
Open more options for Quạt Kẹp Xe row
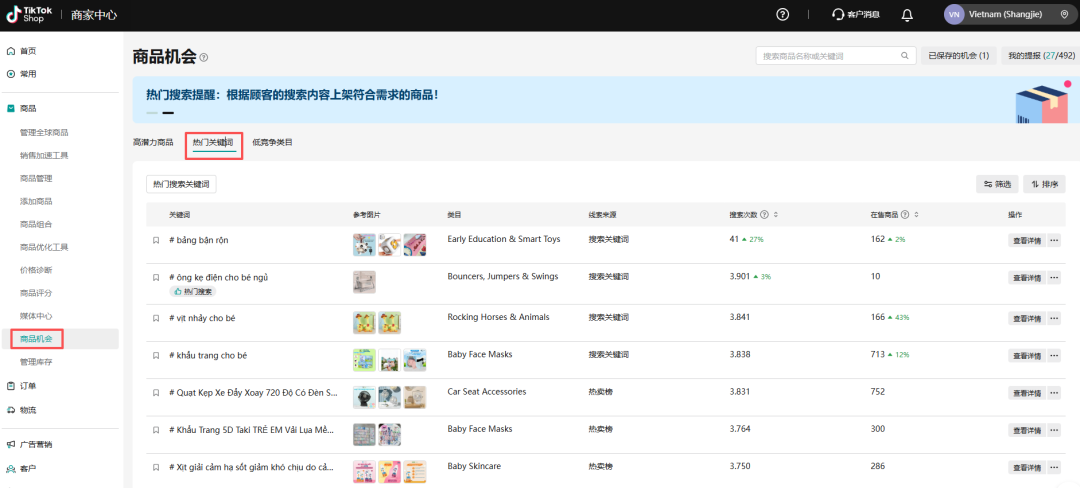click(1054, 392)
